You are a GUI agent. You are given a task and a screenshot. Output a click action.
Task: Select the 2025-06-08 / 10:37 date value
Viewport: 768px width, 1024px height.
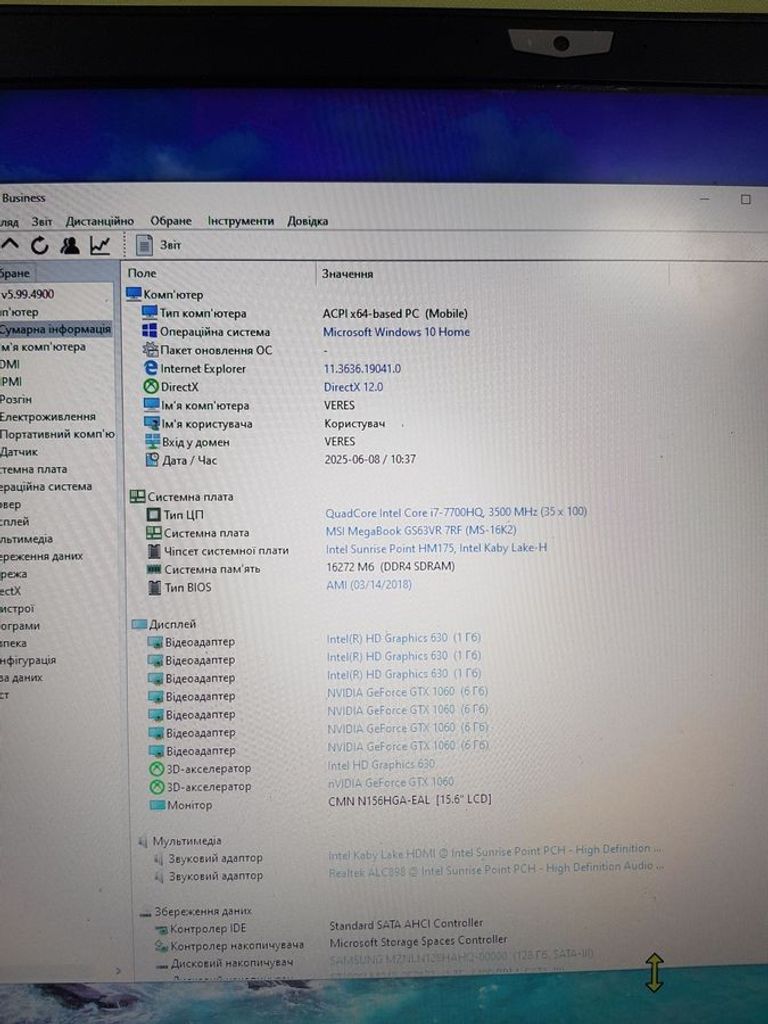coord(370,459)
